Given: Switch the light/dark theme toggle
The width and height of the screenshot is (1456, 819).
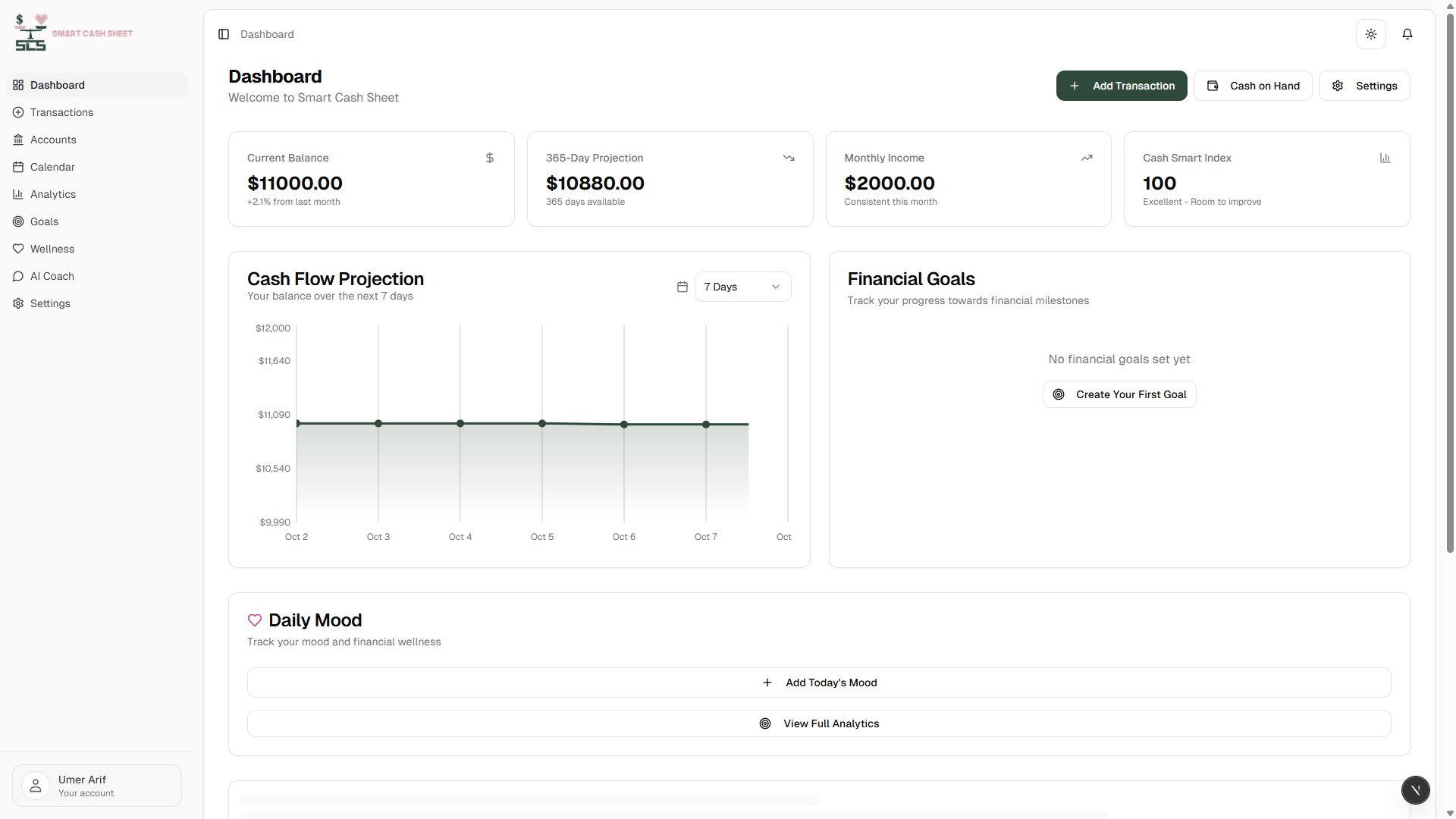Looking at the screenshot, I should click(x=1370, y=34).
